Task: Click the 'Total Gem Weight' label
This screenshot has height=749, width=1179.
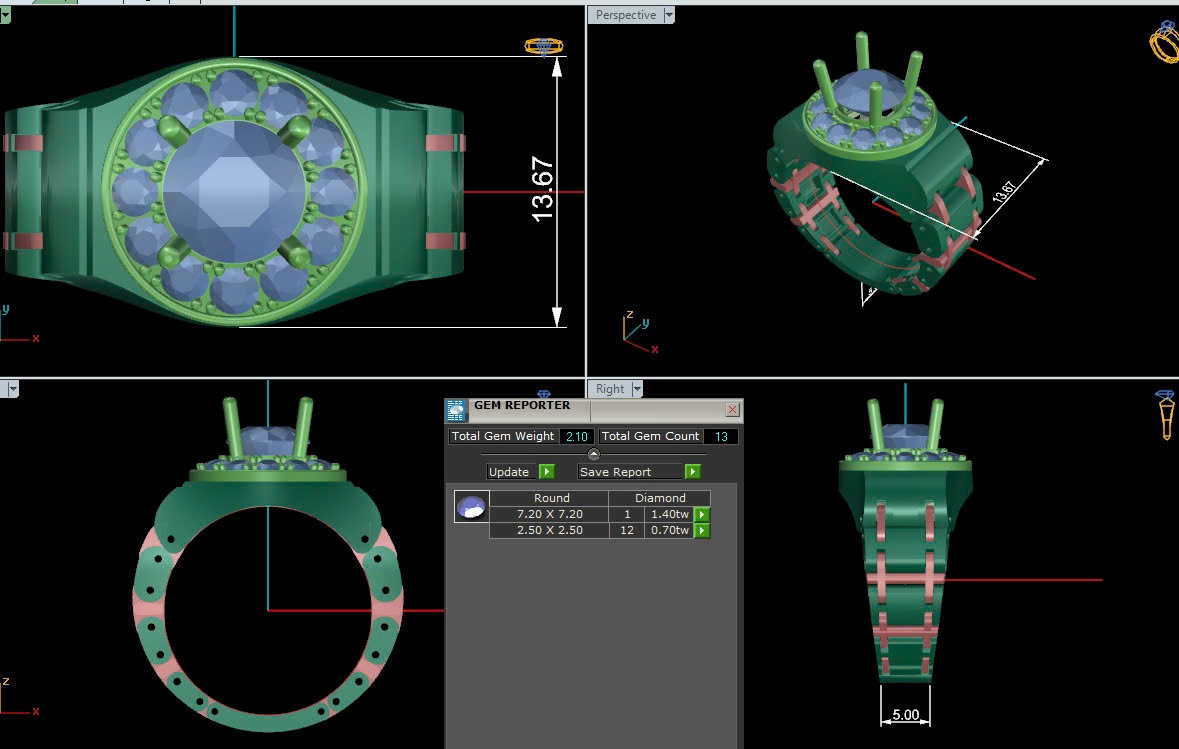Action: (x=502, y=436)
